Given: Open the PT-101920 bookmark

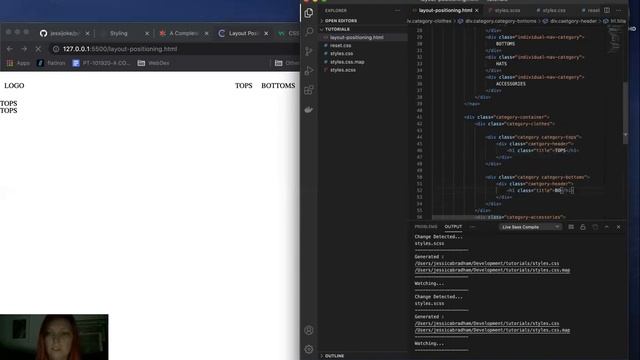Looking at the screenshot, I should pos(101,63).
